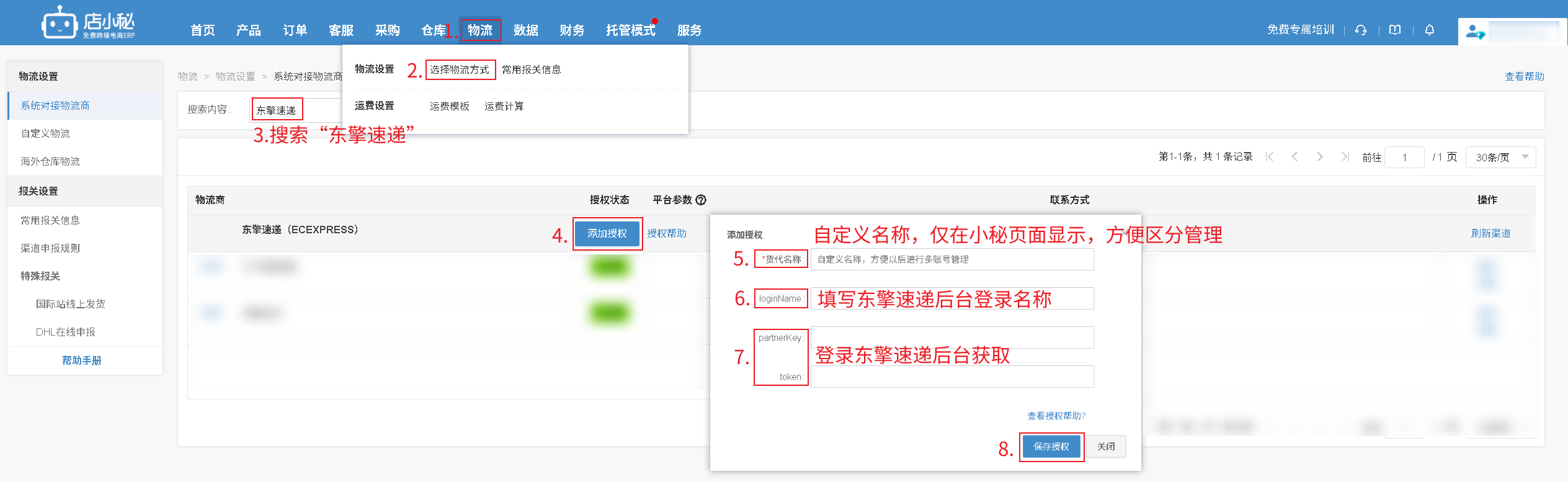This screenshot has height=482, width=1568.
Task: Open the 仓库 menu
Action: (x=434, y=30)
